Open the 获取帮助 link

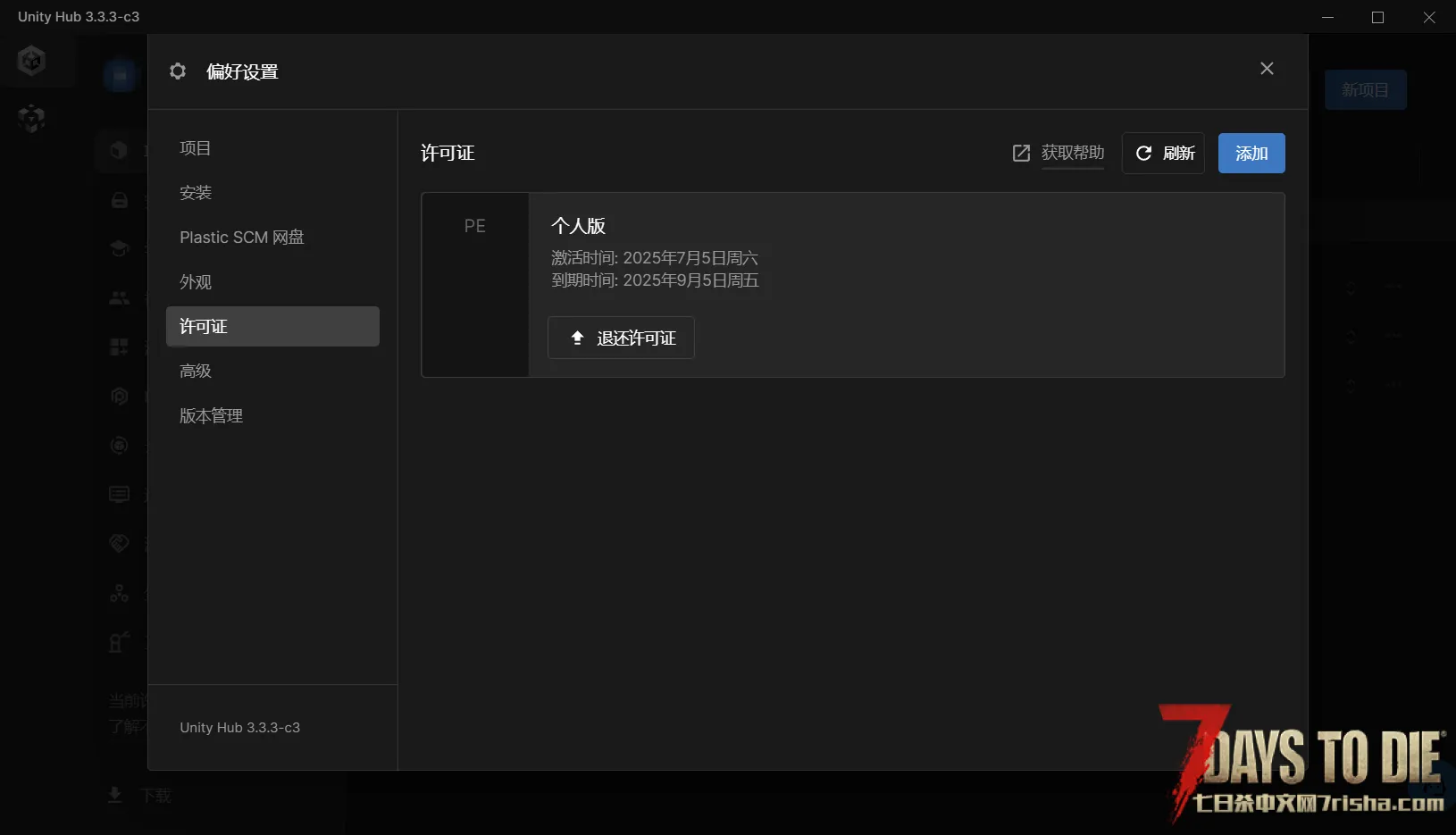coord(1073,153)
